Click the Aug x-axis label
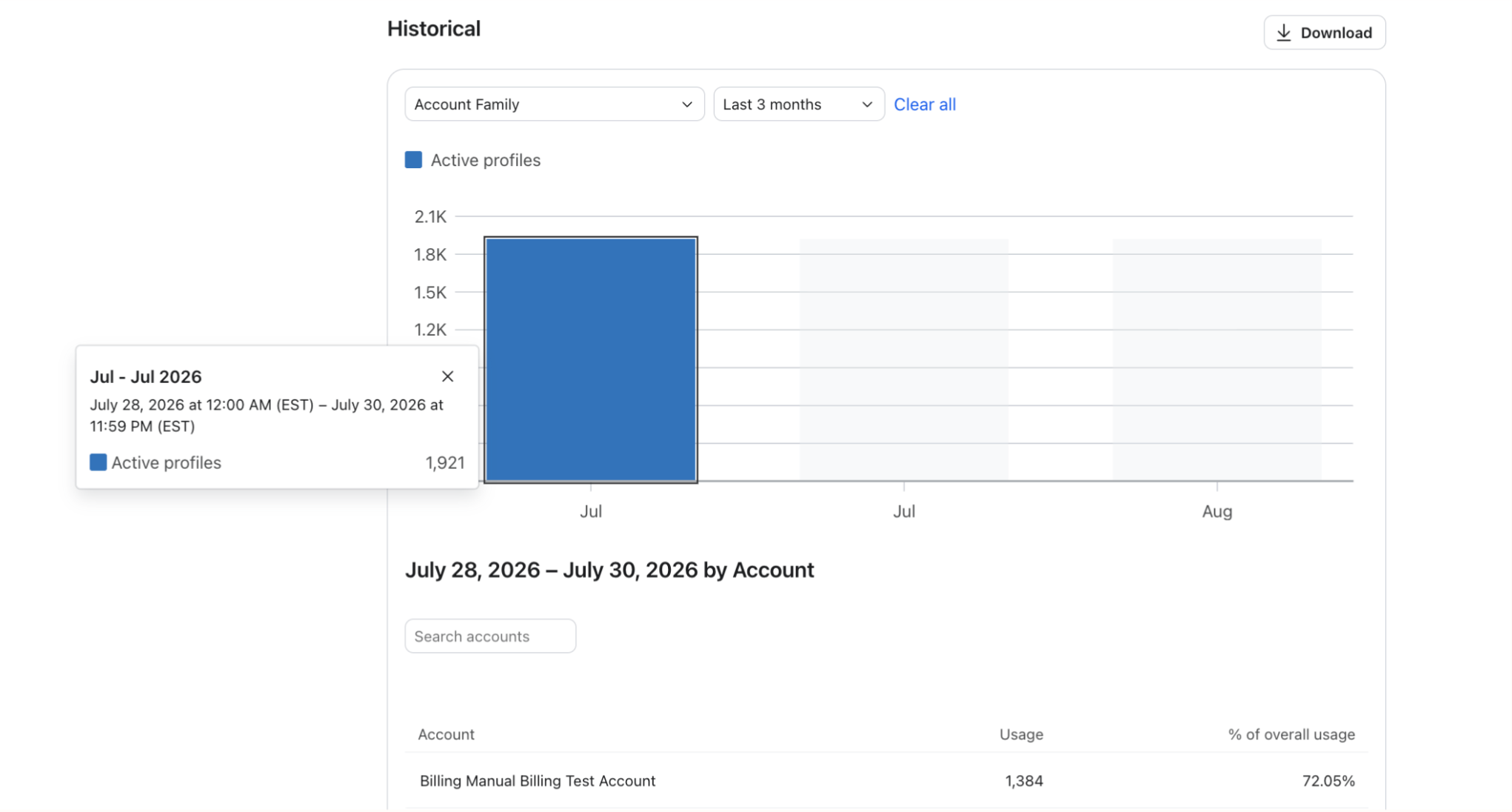Image resolution: width=1512 pixels, height=812 pixels. click(1217, 511)
